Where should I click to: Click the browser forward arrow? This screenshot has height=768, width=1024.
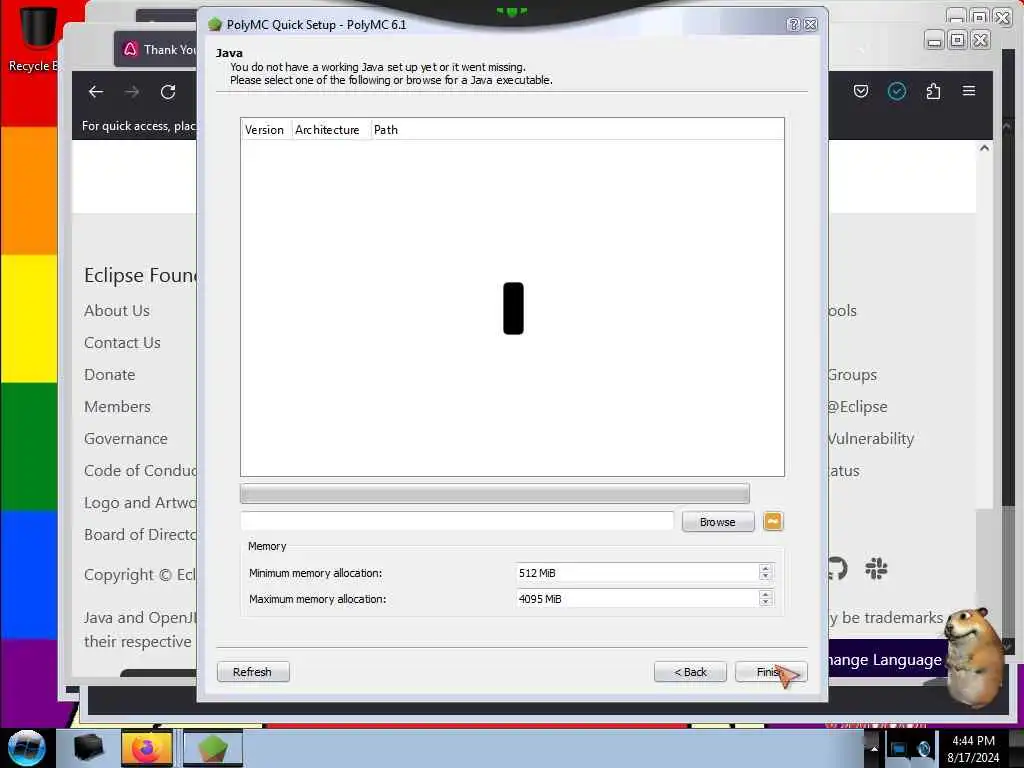click(x=132, y=92)
